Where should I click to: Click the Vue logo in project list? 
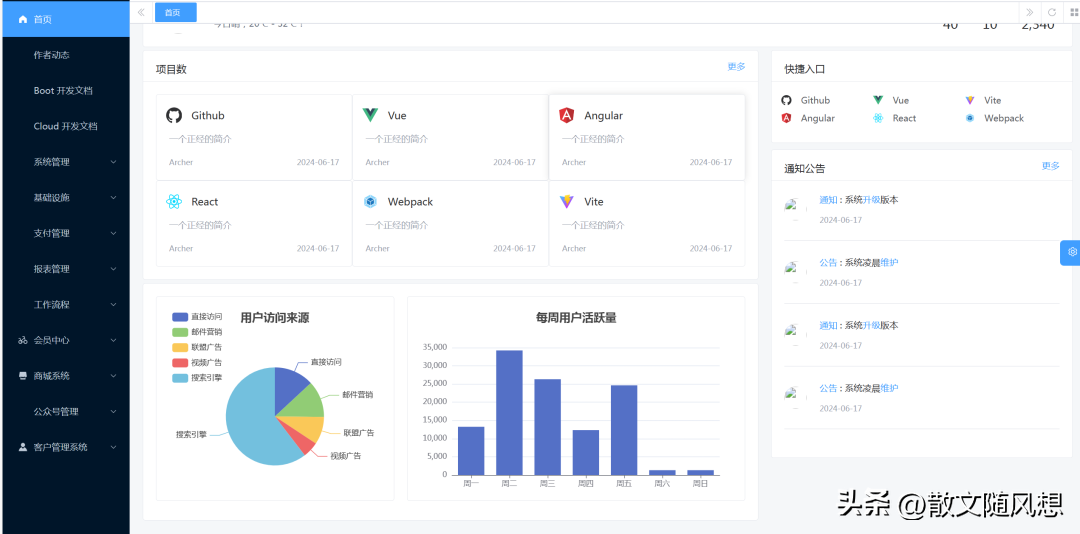click(371, 115)
